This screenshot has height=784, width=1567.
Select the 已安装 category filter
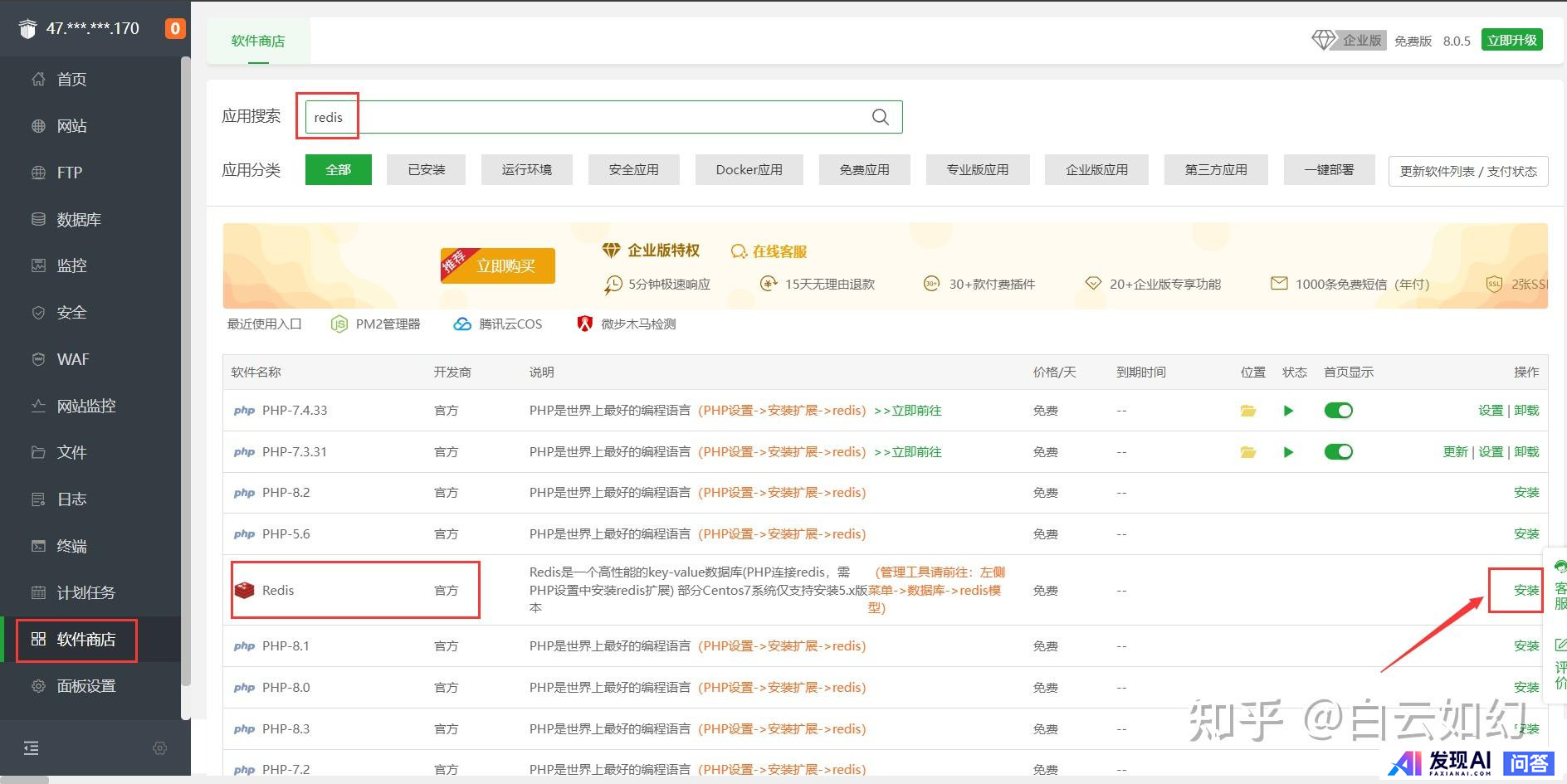click(426, 170)
